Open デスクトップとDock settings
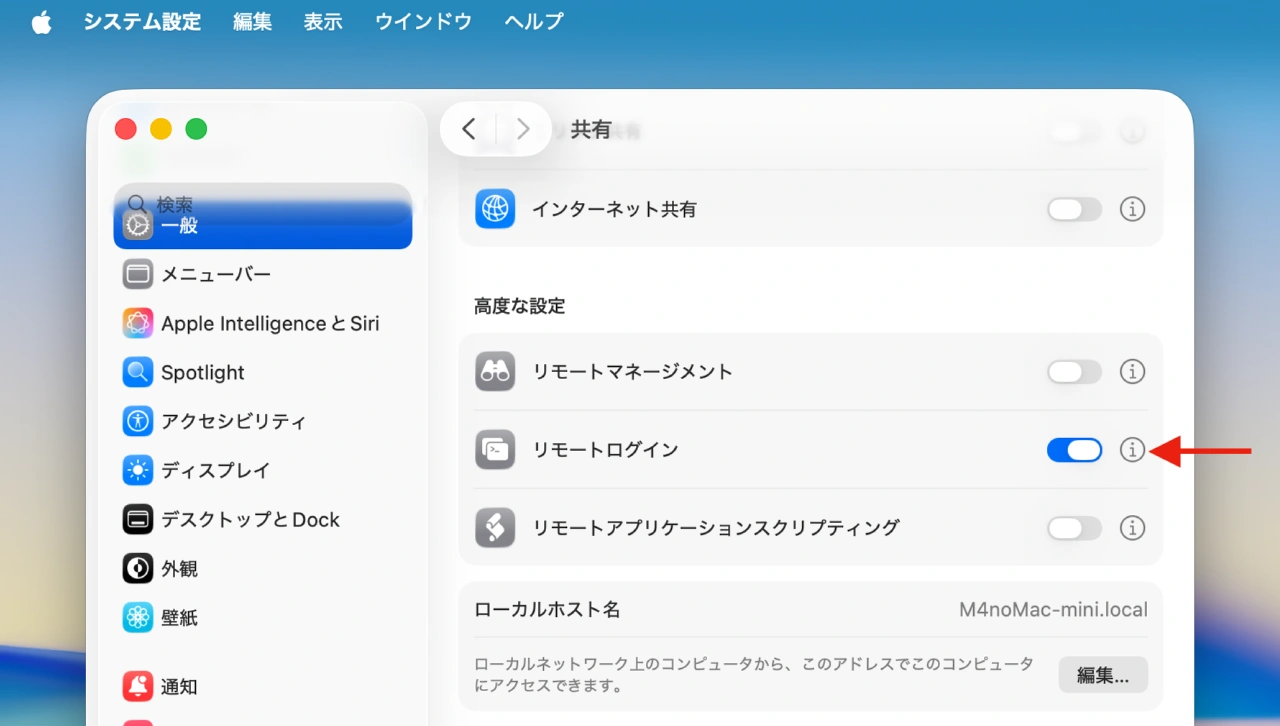Viewport: 1280px width, 726px height. click(137, 519)
